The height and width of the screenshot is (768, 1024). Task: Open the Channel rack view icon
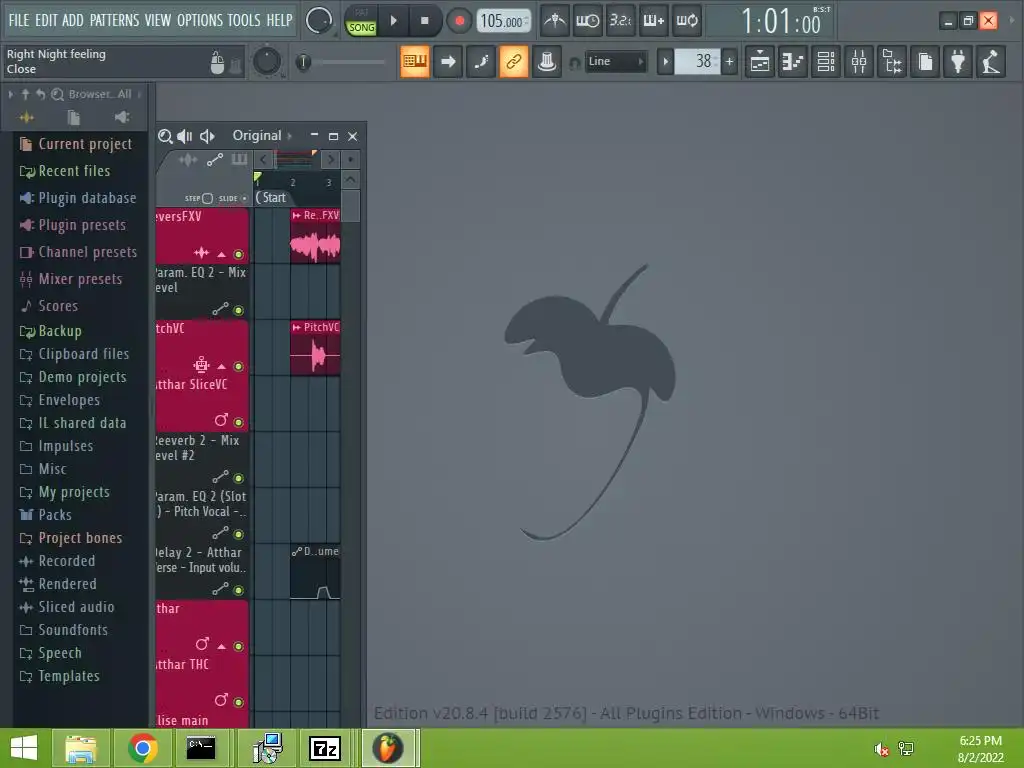coord(826,62)
